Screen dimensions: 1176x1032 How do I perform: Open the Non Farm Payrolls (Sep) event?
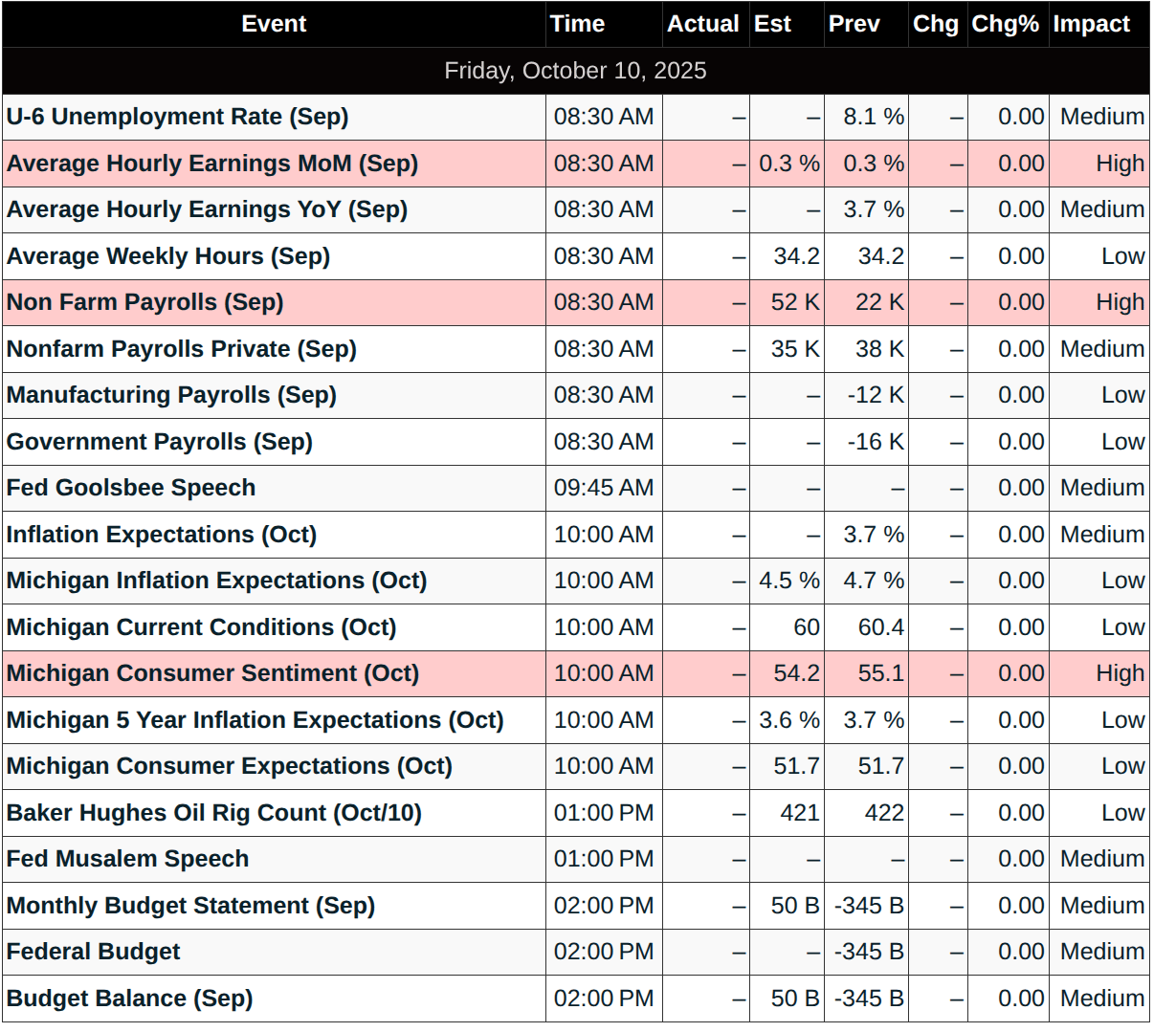point(145,302)
